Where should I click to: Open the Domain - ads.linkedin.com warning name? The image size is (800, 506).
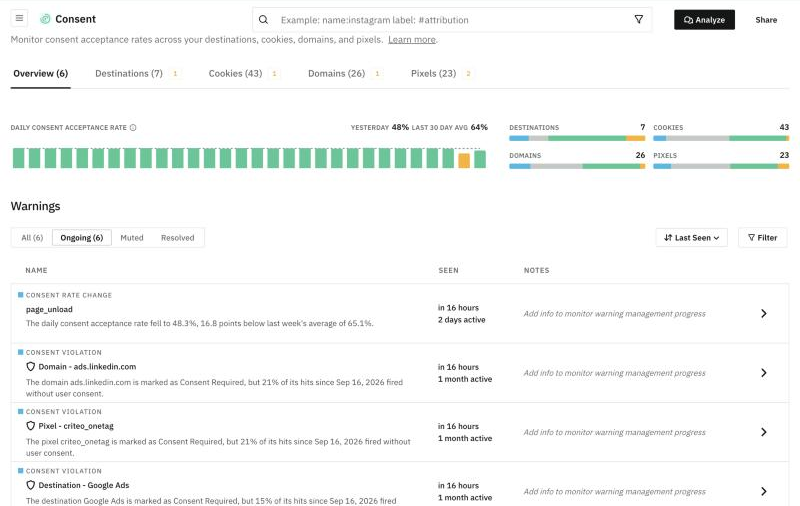click(87, 367)
